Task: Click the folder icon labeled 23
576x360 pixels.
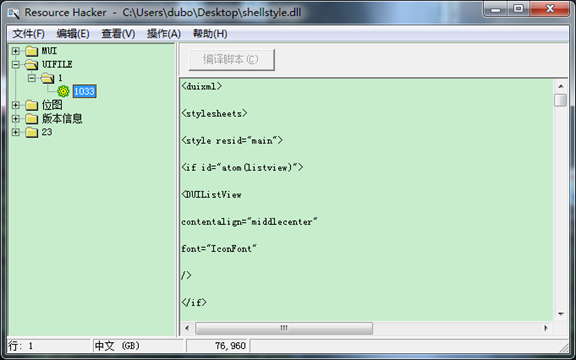Action: 32,132
